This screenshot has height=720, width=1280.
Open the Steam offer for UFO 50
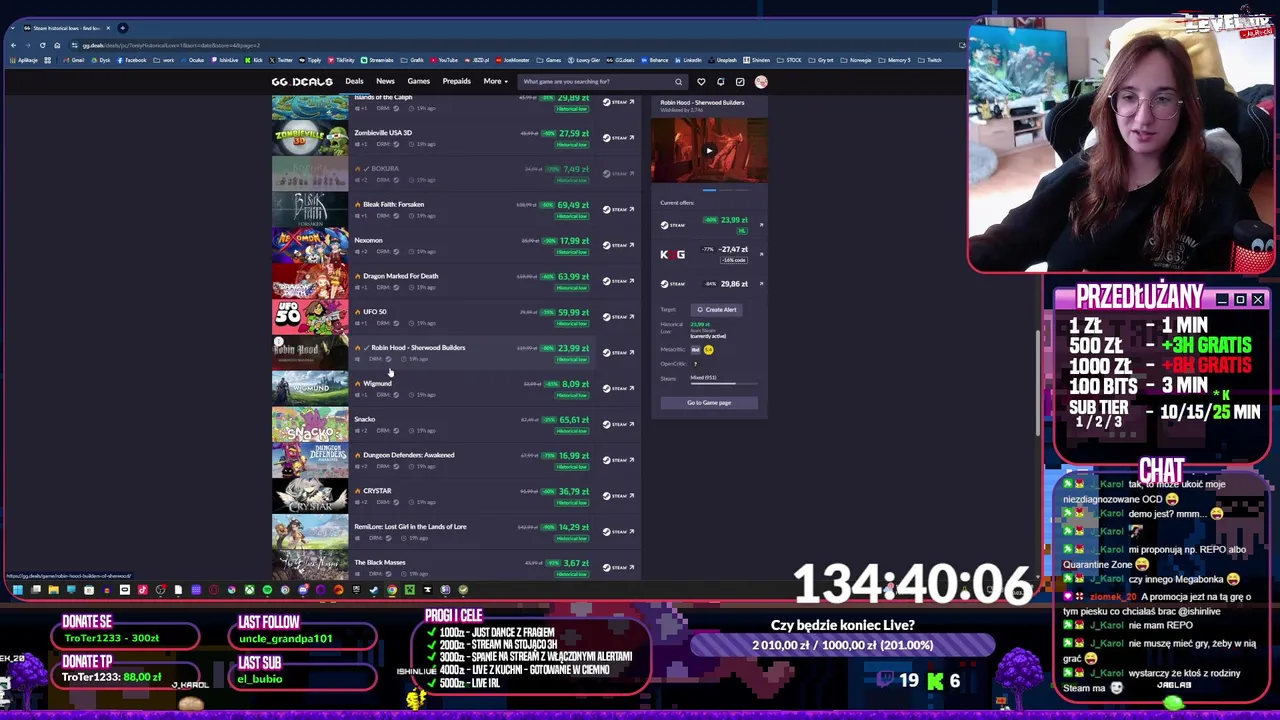[x=619, y=317]
